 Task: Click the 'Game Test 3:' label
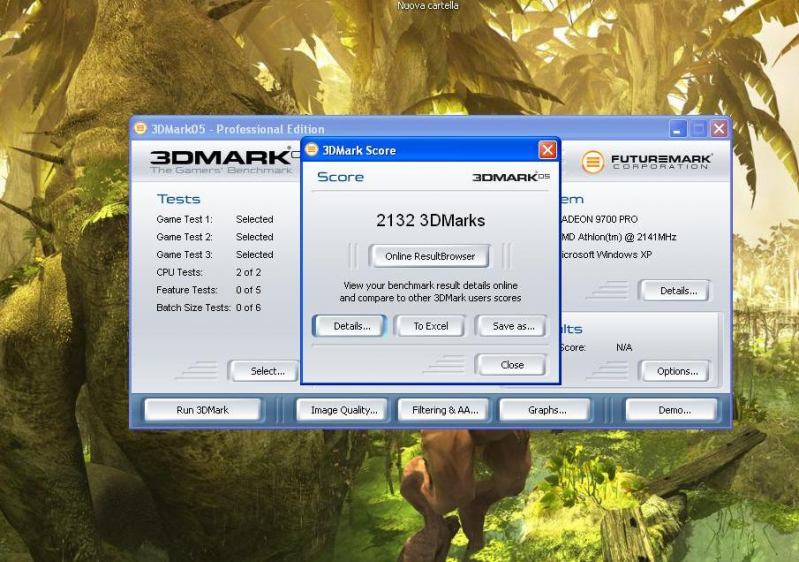click(x=184, y=255)
